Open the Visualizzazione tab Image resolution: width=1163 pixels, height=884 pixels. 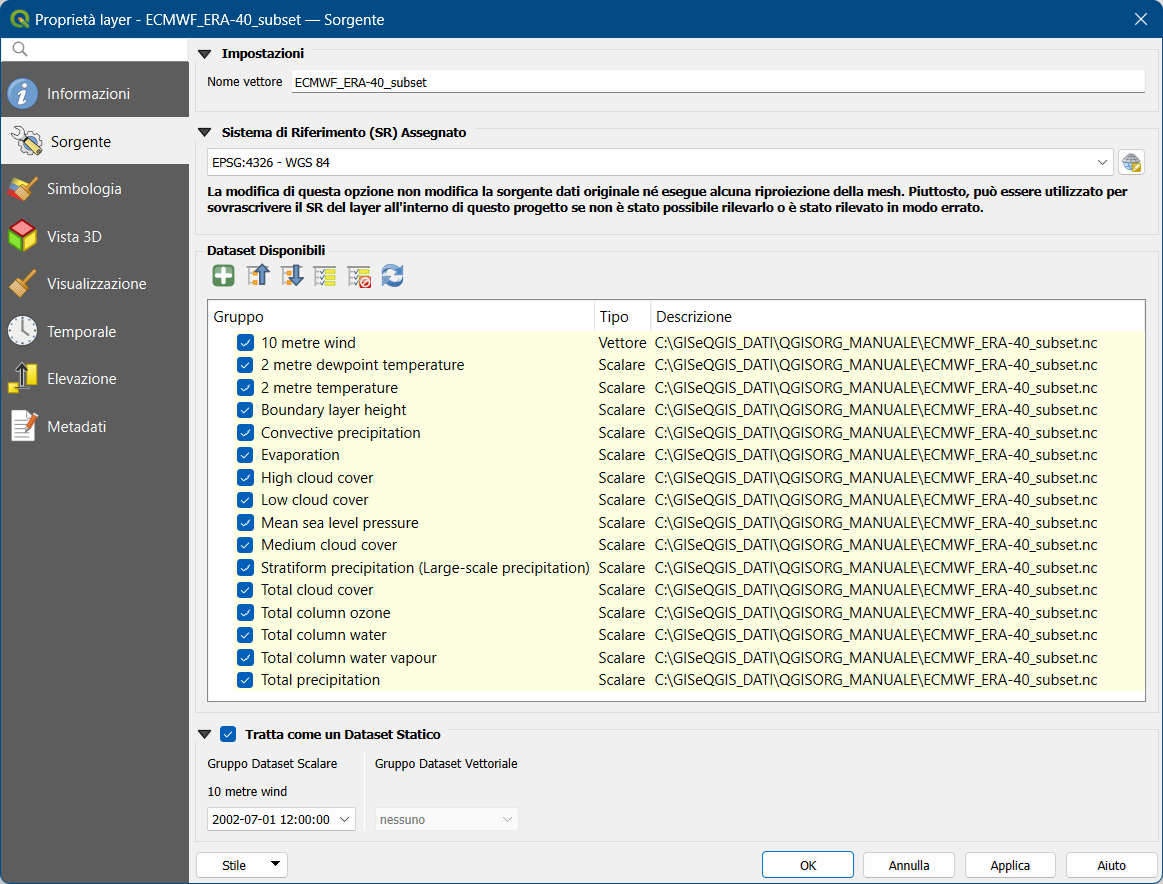(x=95, y=283)
